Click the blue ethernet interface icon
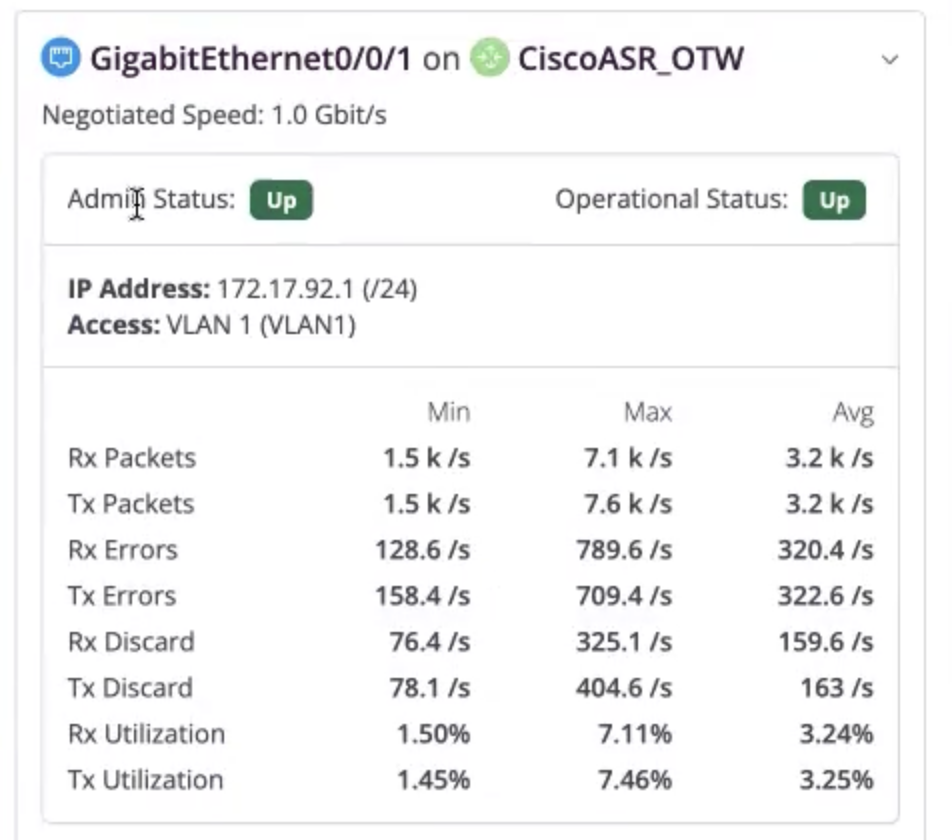This screenshot has width=952, height=840. [61, 58]
